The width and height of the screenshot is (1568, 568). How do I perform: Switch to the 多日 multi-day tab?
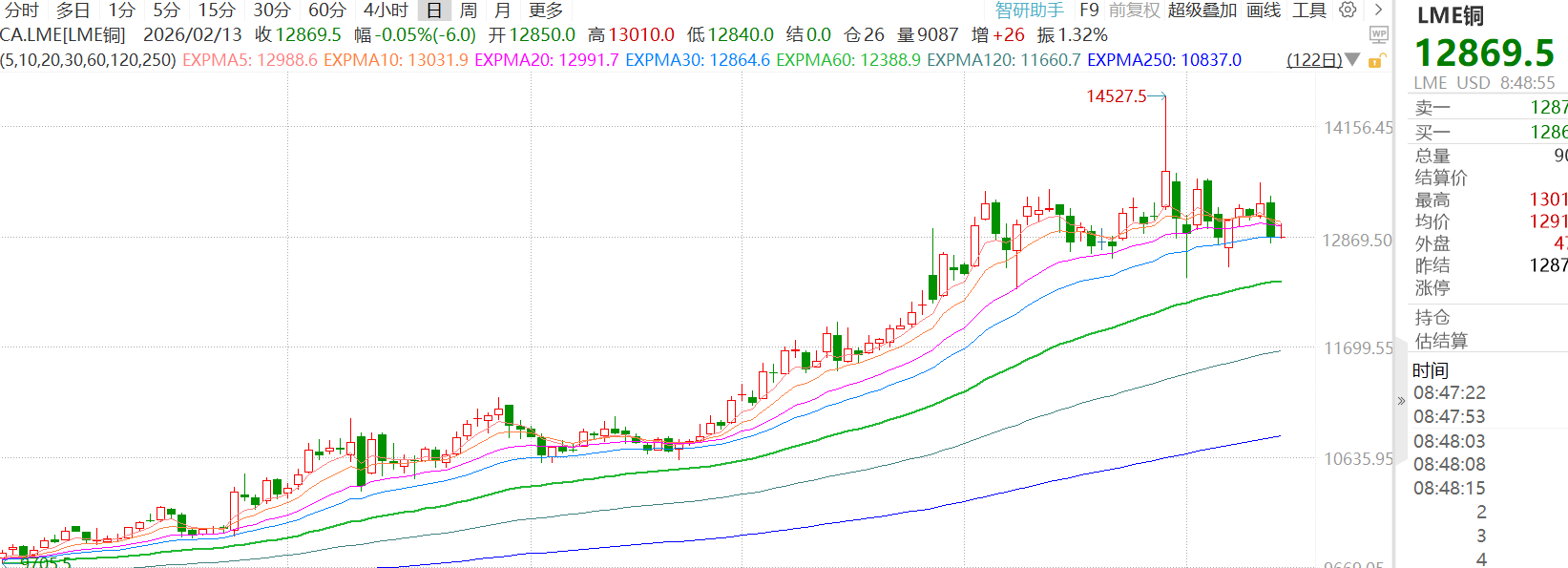coord(73,10)
